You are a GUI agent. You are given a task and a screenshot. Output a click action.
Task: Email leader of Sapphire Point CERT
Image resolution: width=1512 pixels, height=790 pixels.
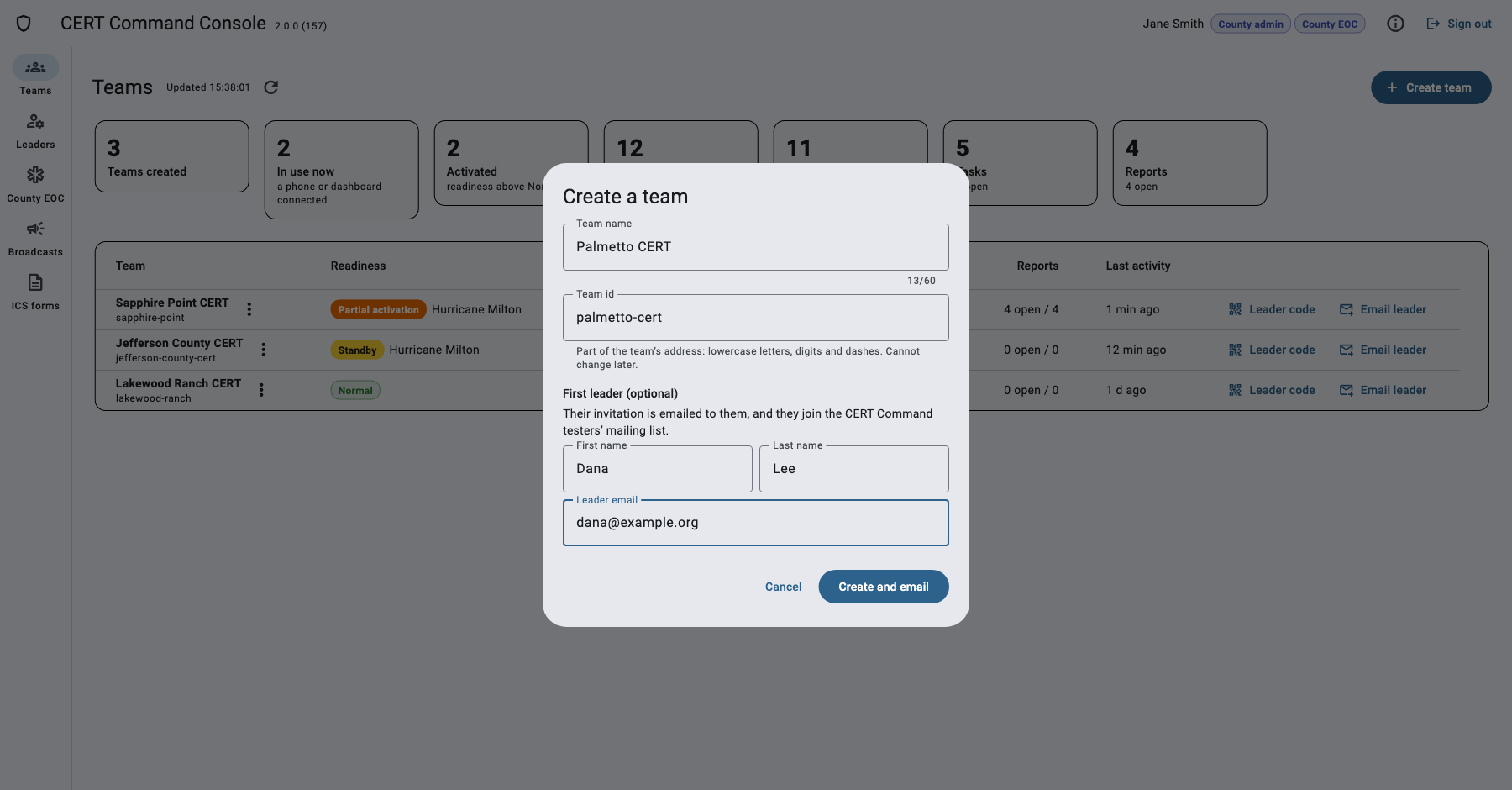(x=1383, y=309)
